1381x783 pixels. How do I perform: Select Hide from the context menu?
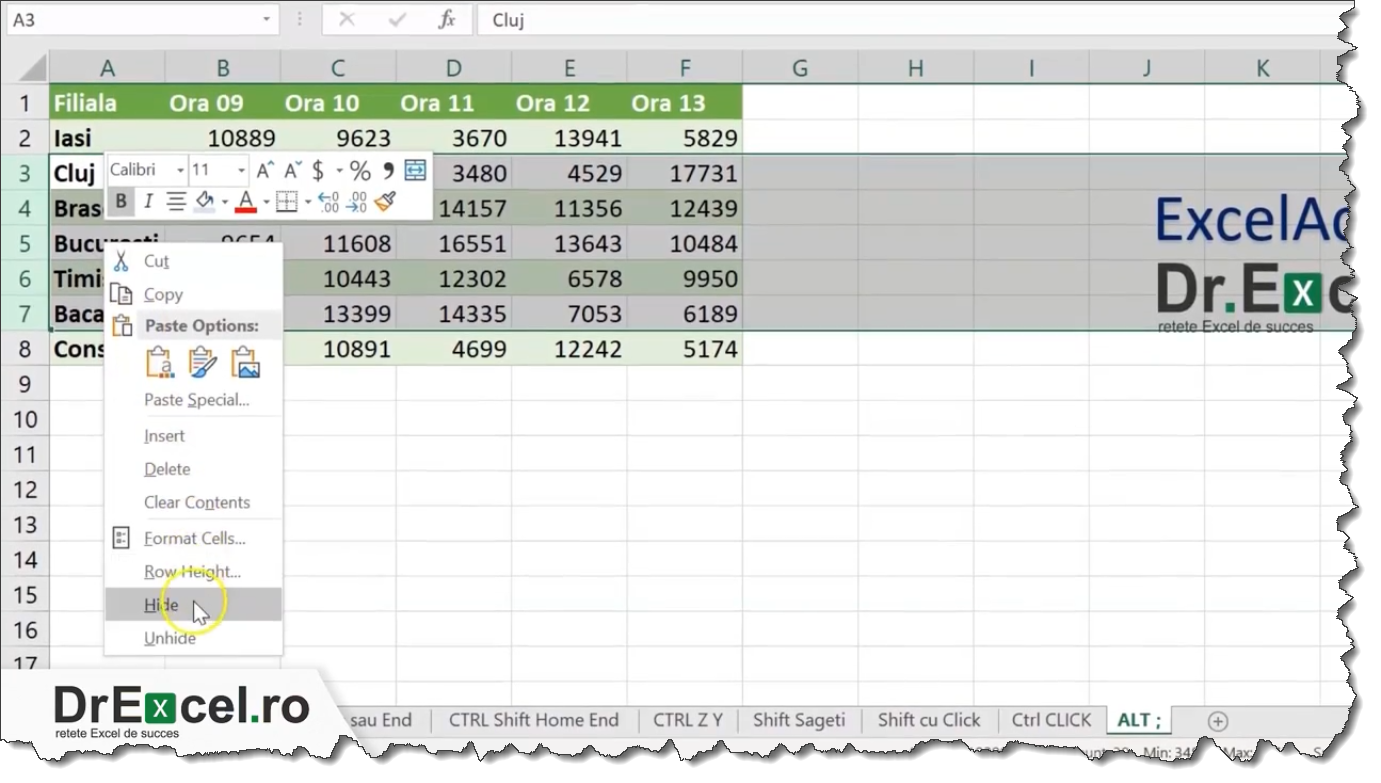160,605
